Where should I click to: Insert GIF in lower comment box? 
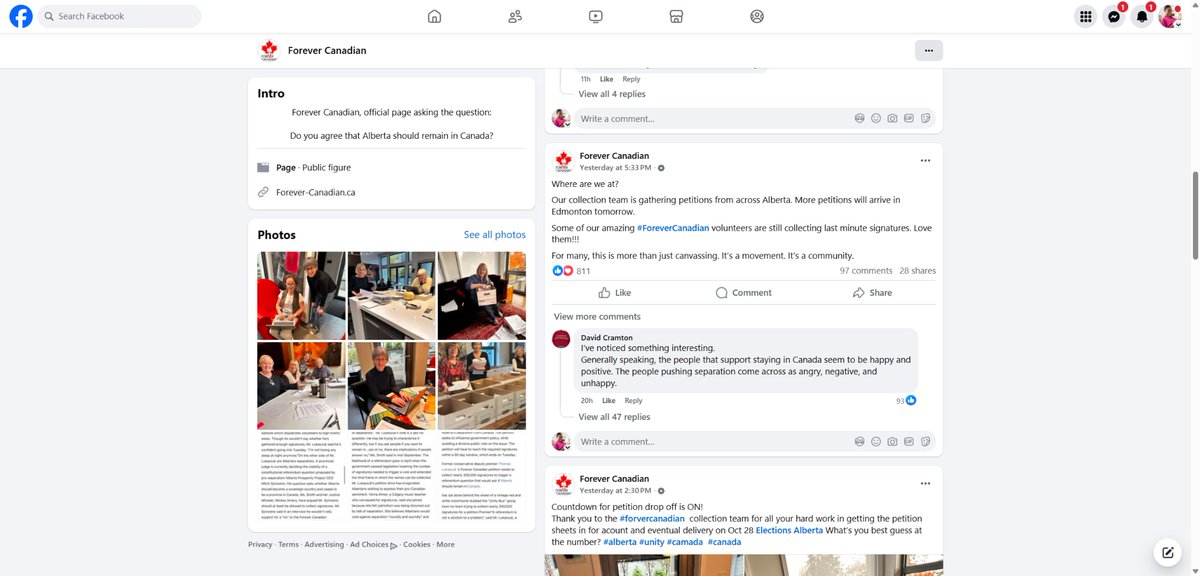909,442
